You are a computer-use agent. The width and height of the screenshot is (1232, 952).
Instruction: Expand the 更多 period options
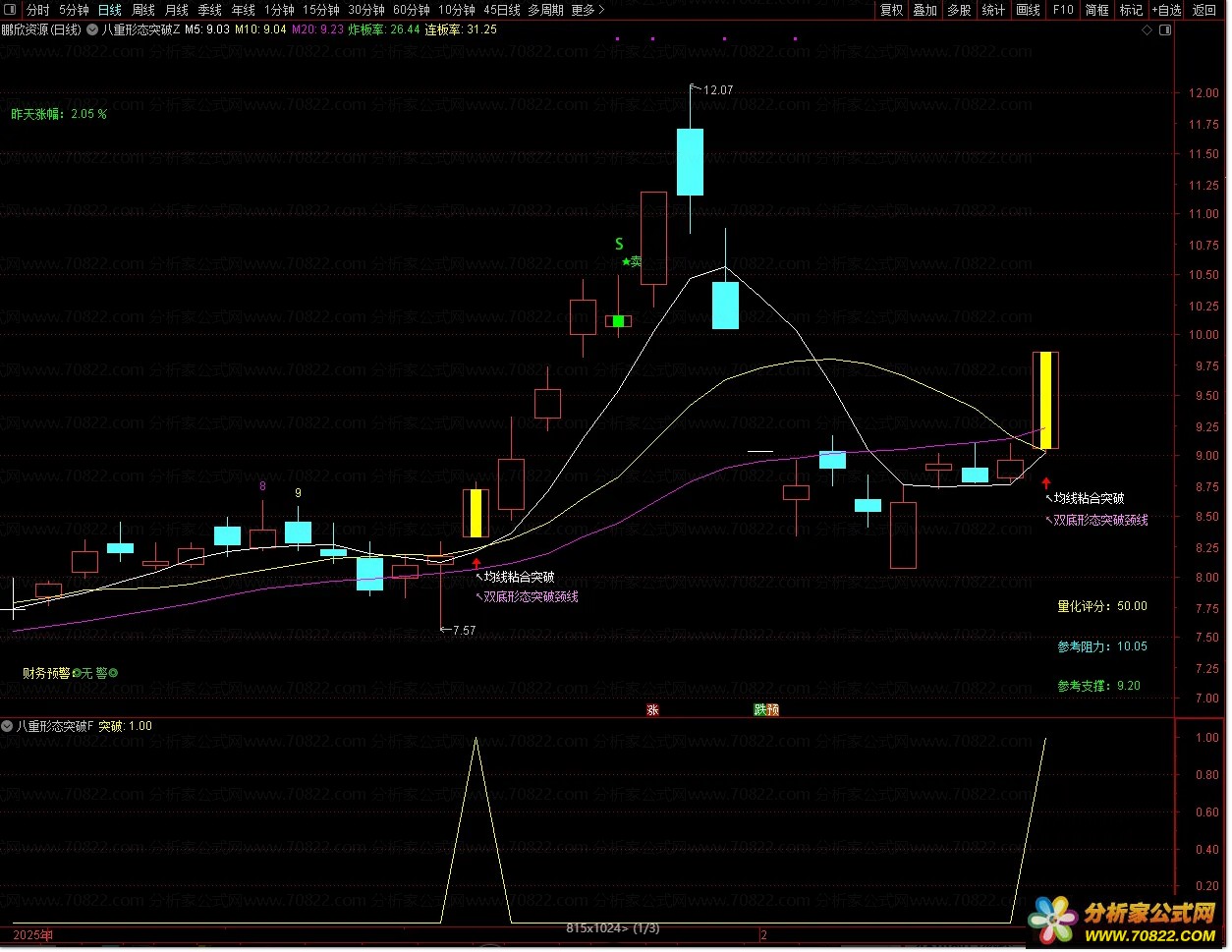588,10
